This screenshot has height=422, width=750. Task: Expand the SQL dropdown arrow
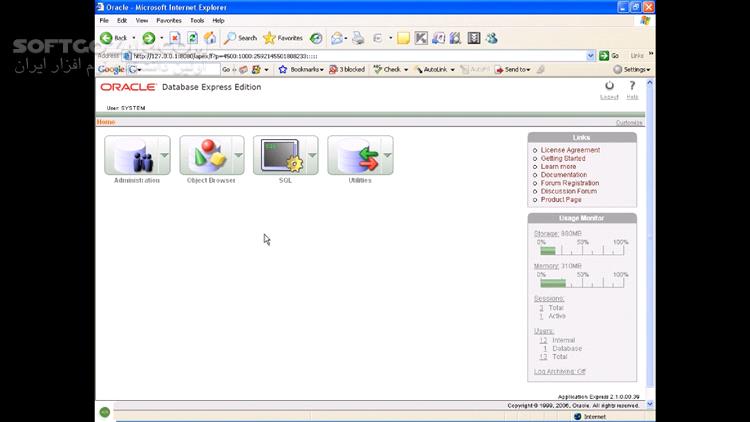[312, 155]
